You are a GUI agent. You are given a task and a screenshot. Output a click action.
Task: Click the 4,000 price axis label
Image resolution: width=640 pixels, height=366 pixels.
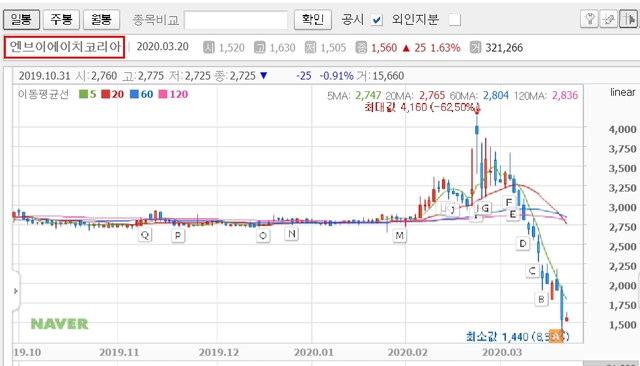(x=622, y=129)
